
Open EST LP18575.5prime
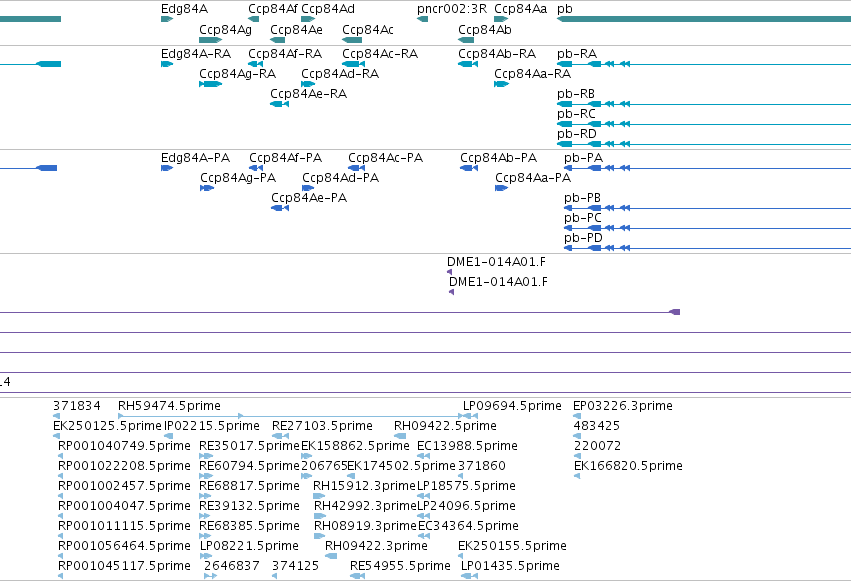point(466,486)
